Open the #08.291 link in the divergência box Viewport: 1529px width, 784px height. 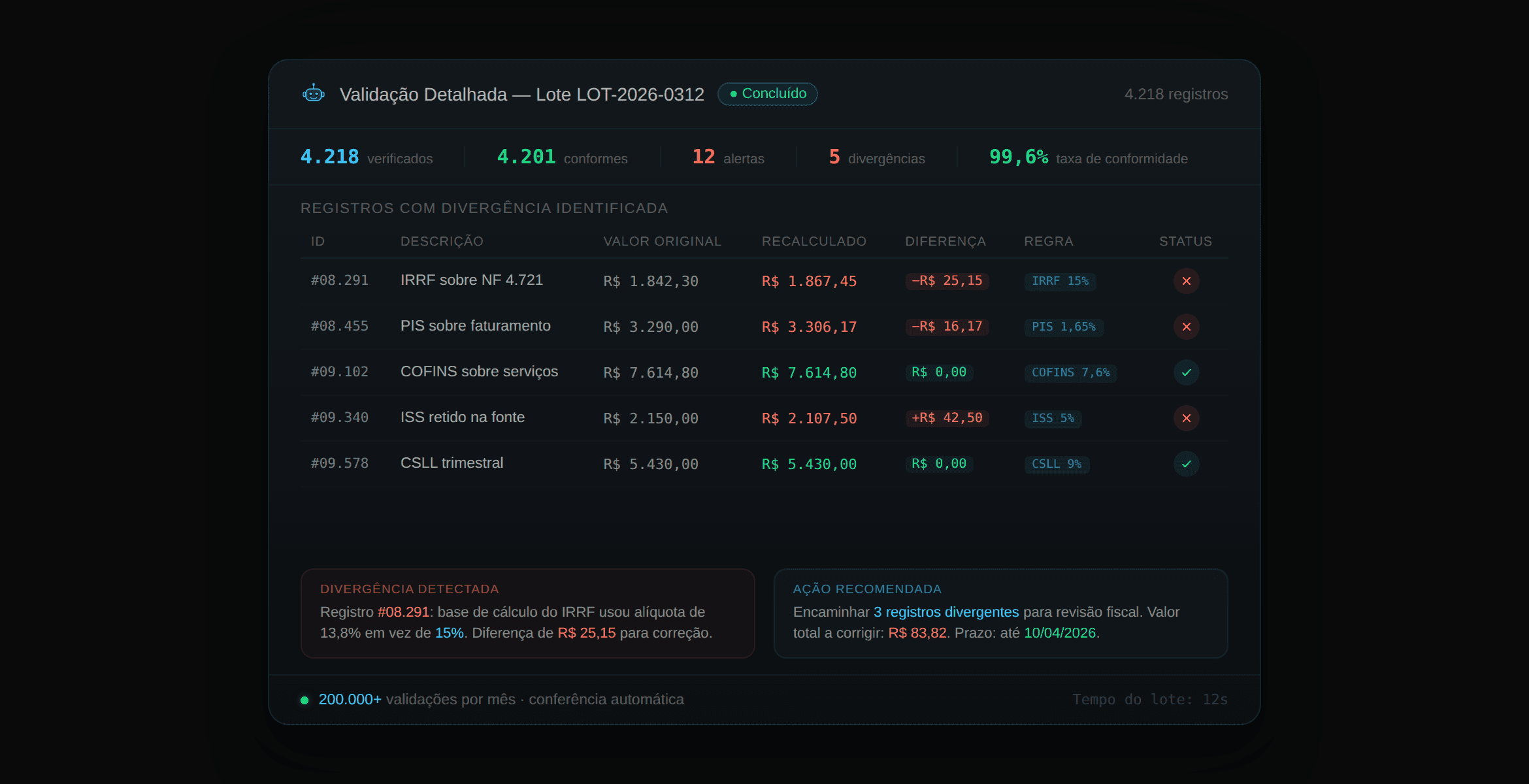click(x=403, y=612)
